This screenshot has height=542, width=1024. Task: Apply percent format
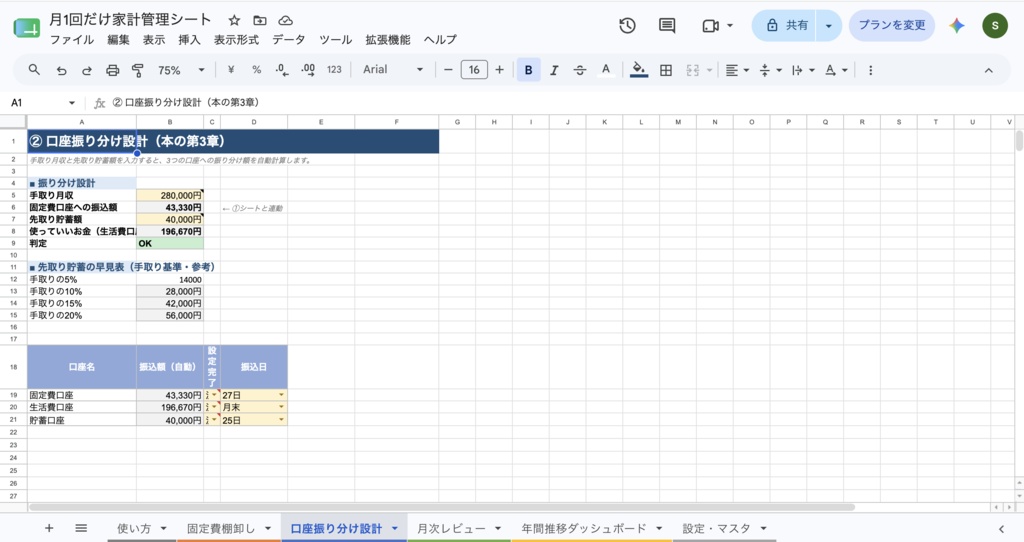(x=257, y=70)
